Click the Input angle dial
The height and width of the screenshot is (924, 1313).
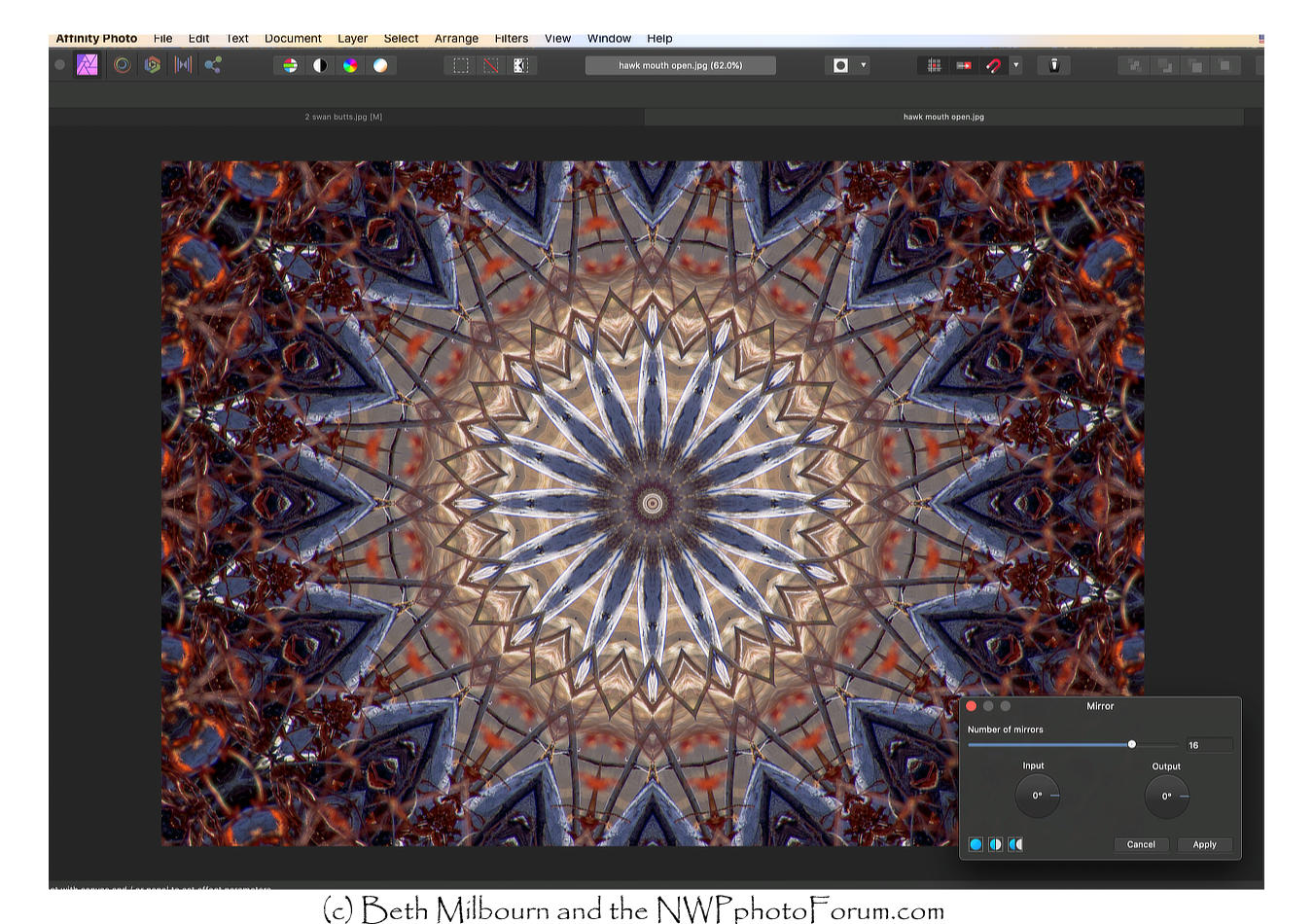click(x=1038, y=796)
